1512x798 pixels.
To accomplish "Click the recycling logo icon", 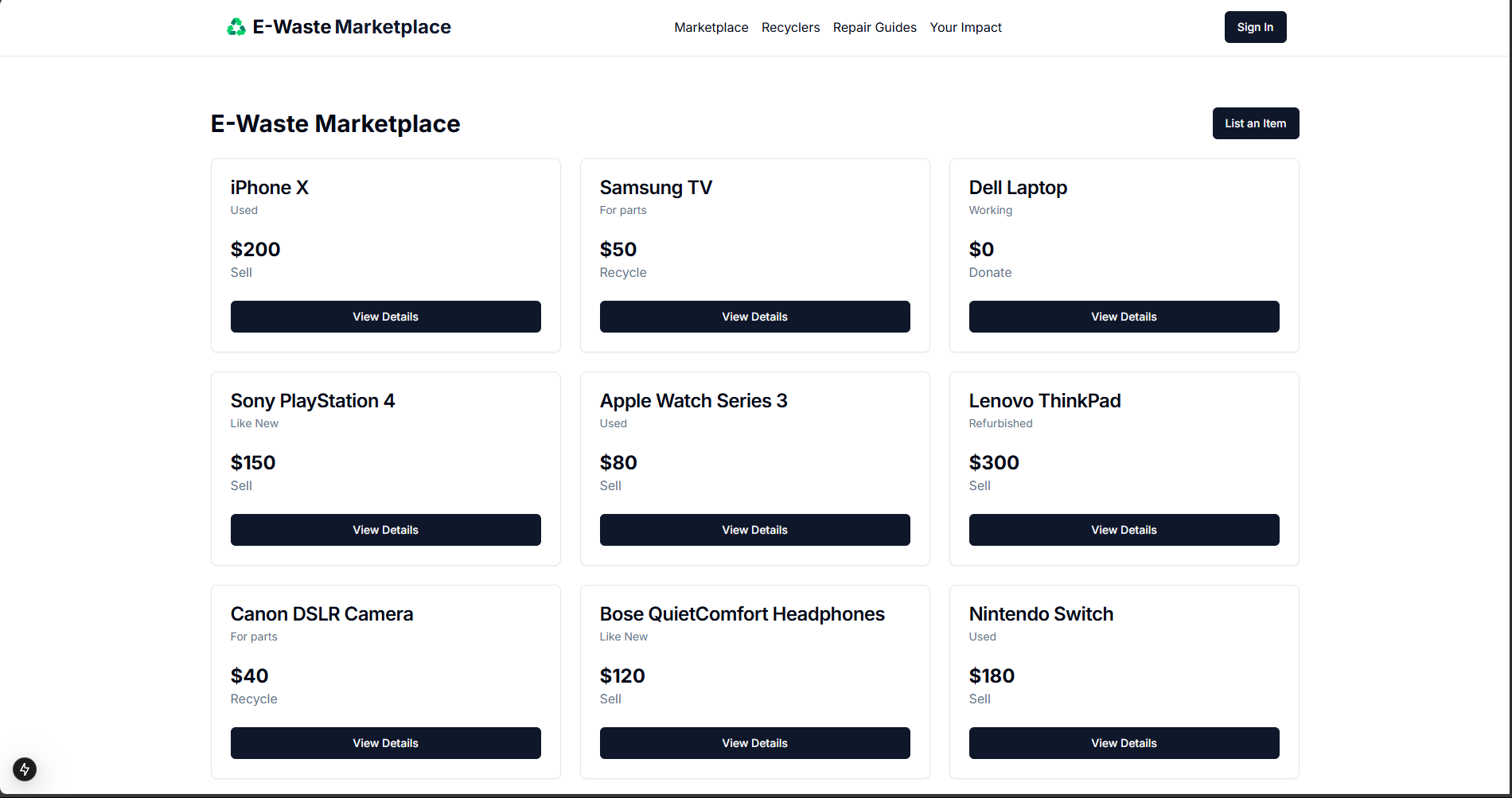I will (x=236, y=26).
